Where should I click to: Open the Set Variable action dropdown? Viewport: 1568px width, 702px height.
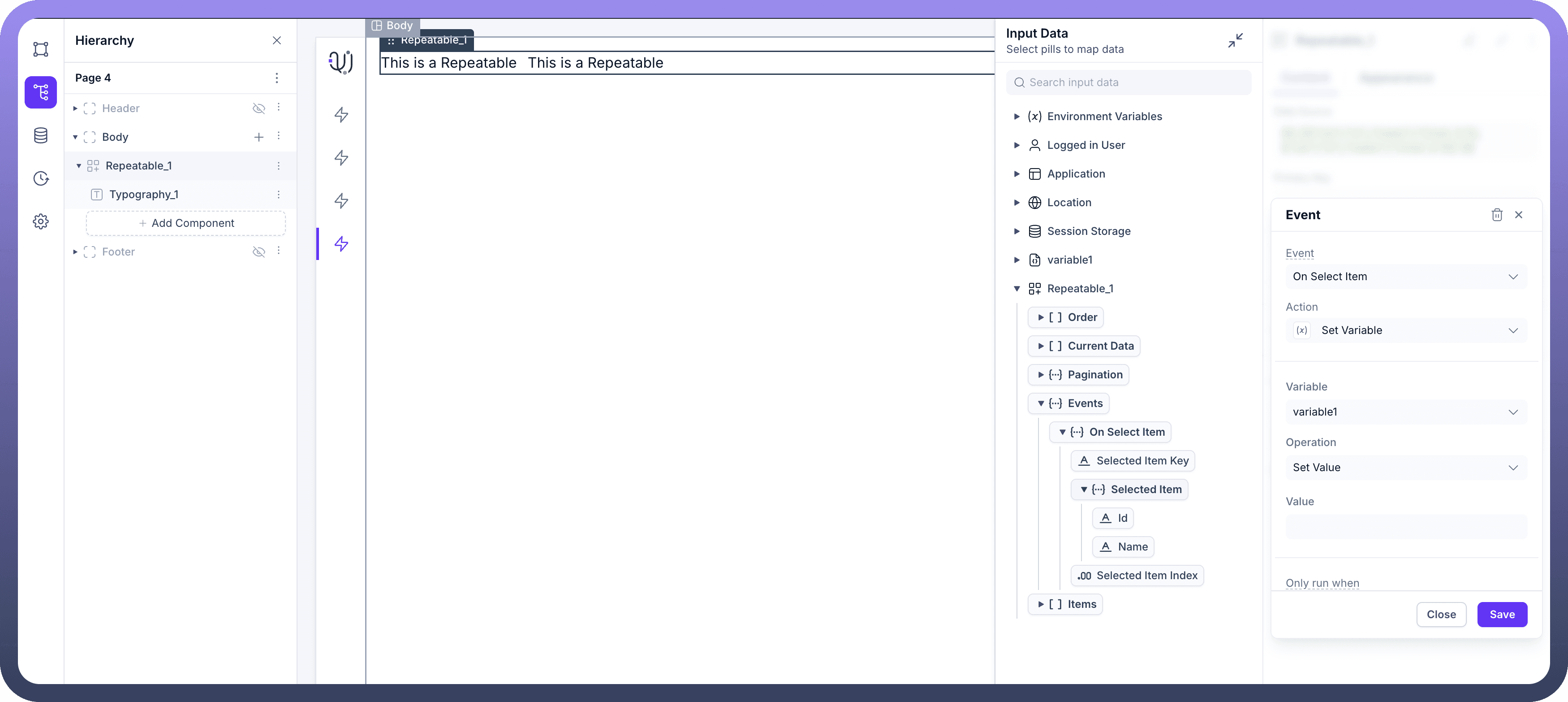(x=1405, y=331)
